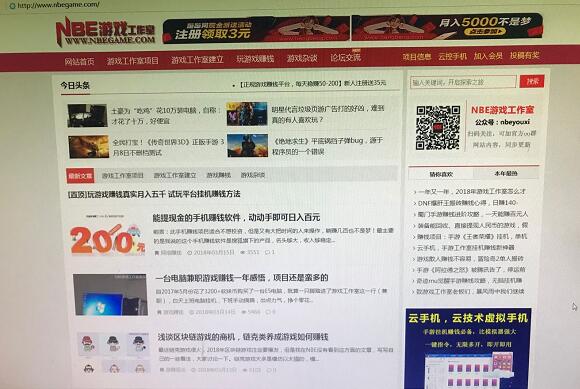Click view count icon under 能提现金的手机赚钱软件
This screenshot has height=389, width=580.
243,252
